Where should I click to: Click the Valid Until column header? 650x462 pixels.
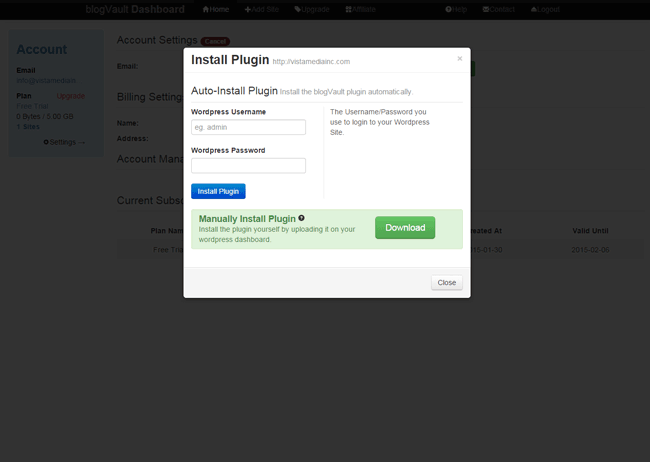coord(590,231)
